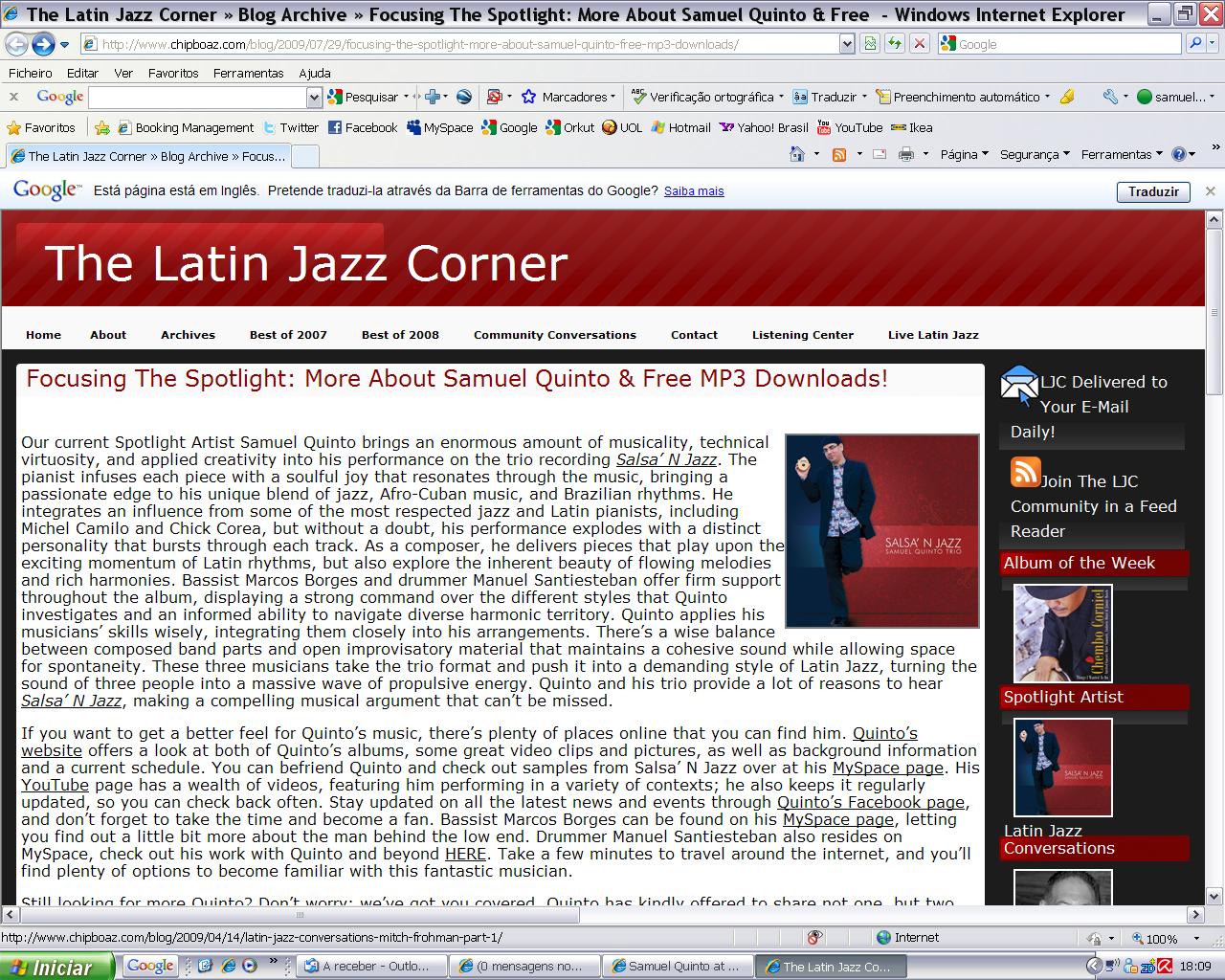1225x980 pixels.
Task: Open the Ver menu
Action: [x=123, y=73]
